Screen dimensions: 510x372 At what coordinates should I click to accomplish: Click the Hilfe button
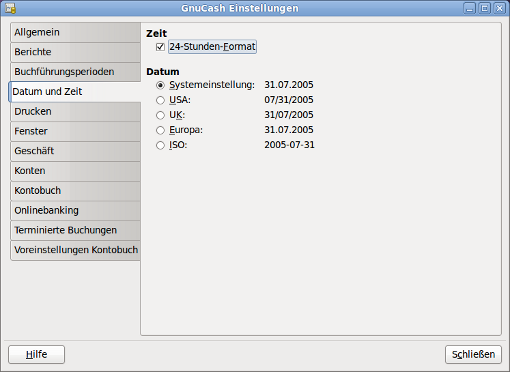click(x=36, y=354)
